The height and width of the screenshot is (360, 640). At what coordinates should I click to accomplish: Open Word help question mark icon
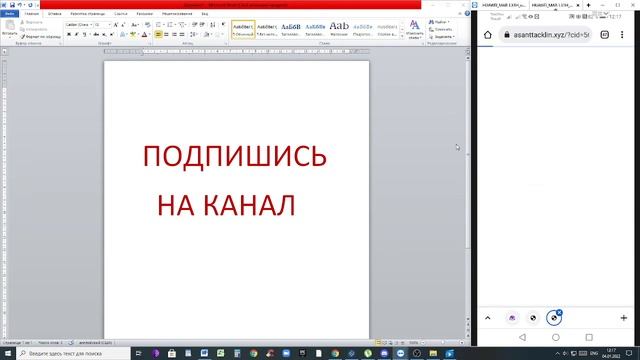[467, 13]
